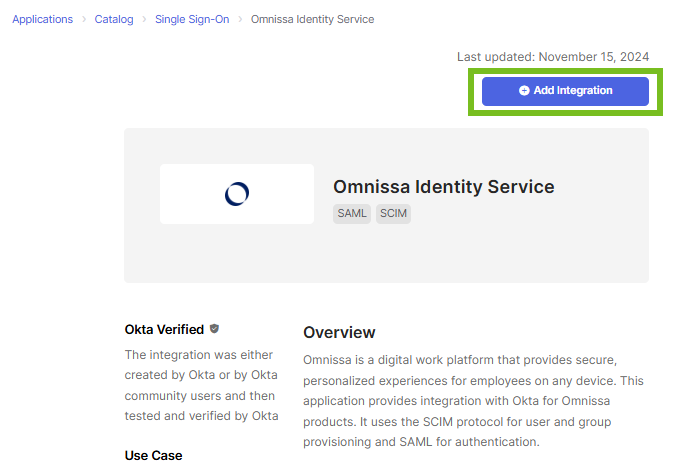Screen dimensions: 678x467
Task: Click the Okta Verified heading
Action: click(164, 329)
